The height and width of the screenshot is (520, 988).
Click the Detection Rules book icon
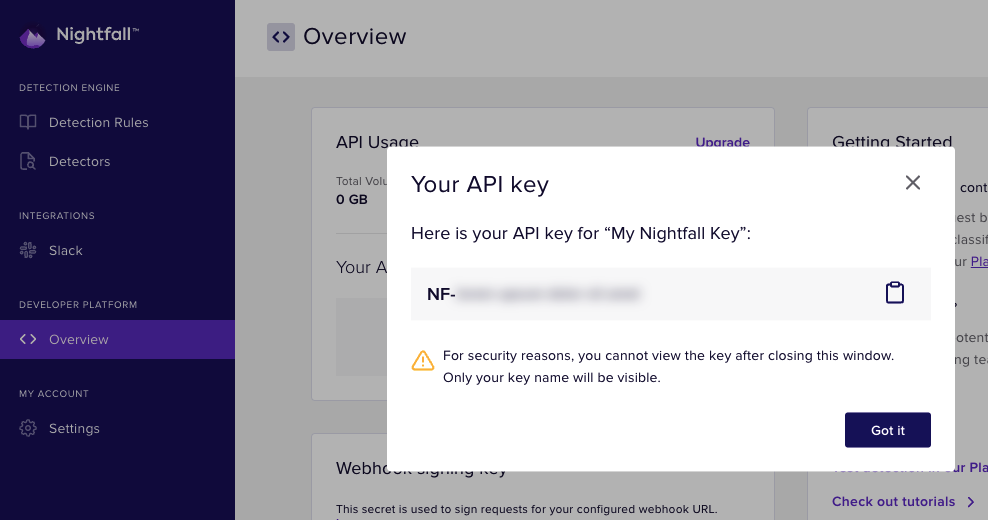click(x=28, y=122)
